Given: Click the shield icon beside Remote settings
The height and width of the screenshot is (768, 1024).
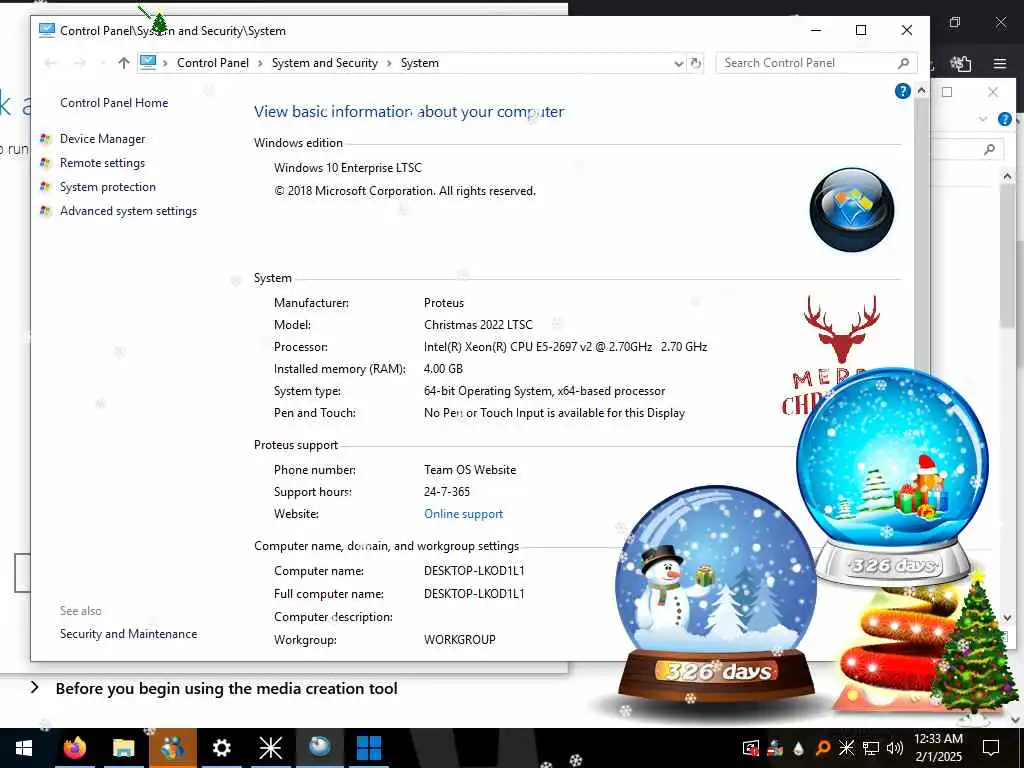Looking at the screenshot, I should pos(45,163).
